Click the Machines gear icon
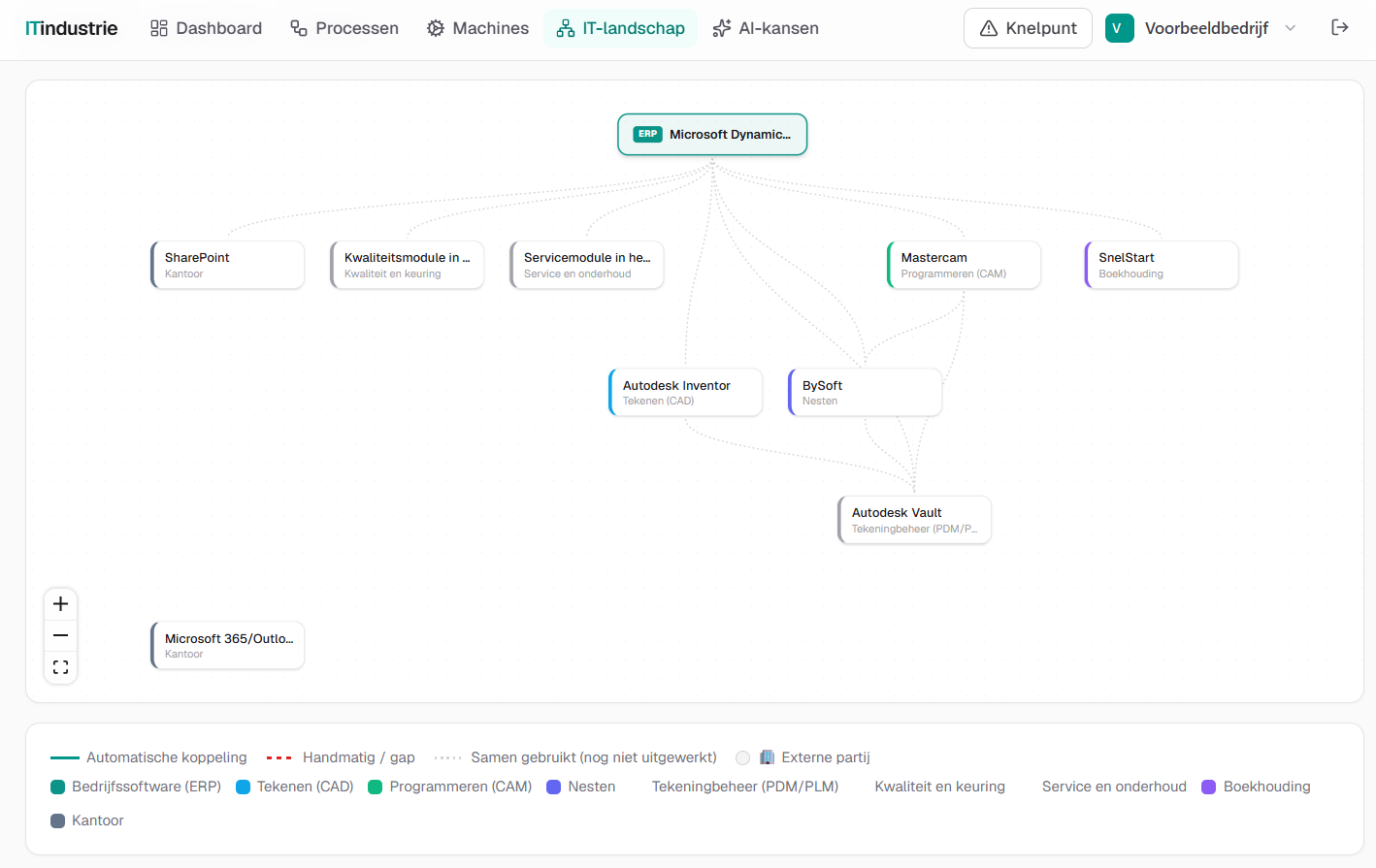This screenshot has height=868, width=1376. coord(436,28)
